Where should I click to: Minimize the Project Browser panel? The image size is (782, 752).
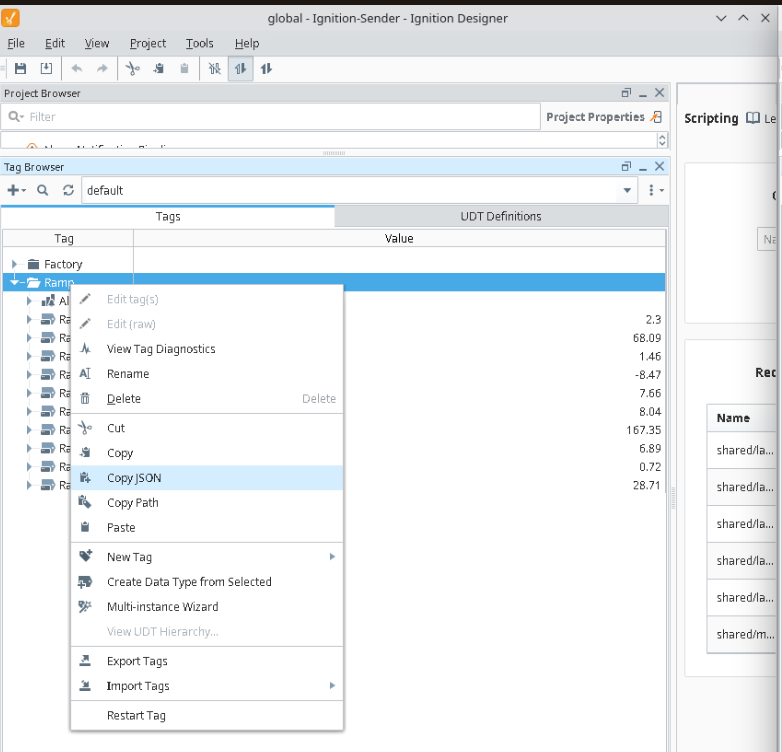[x=643, y=94]
